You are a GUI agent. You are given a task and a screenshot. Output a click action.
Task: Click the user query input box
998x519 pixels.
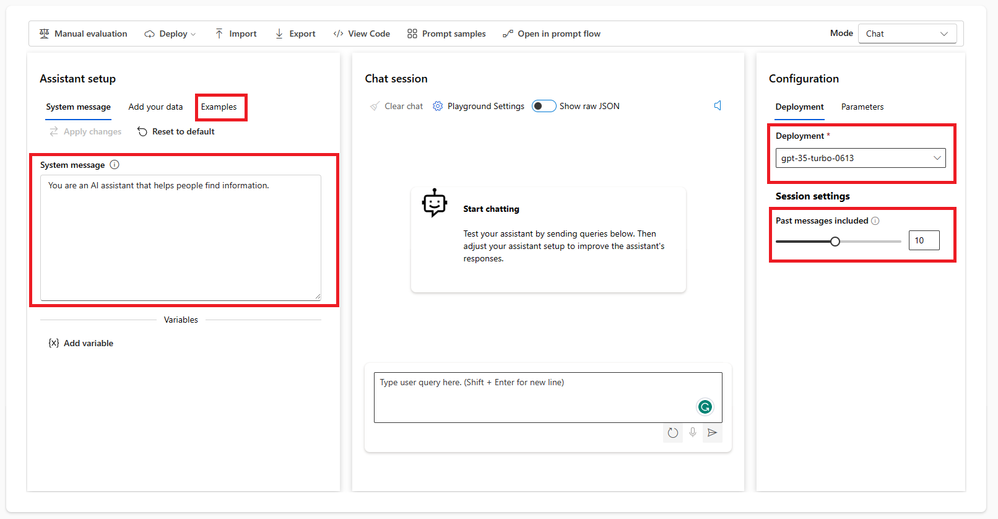[548, 397]
